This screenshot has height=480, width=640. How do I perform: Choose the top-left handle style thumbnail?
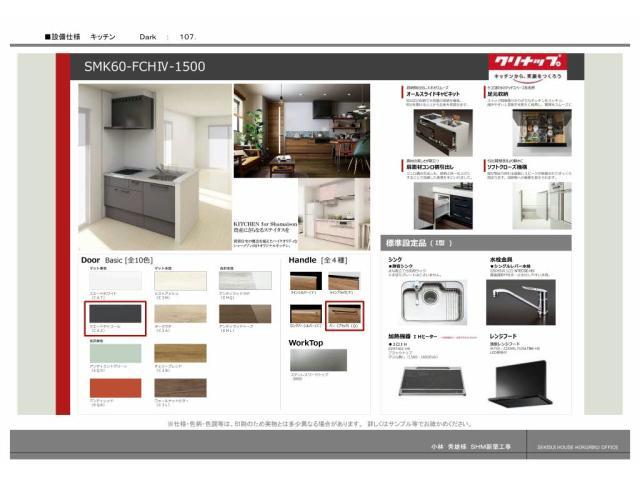[x=306, y=282]
